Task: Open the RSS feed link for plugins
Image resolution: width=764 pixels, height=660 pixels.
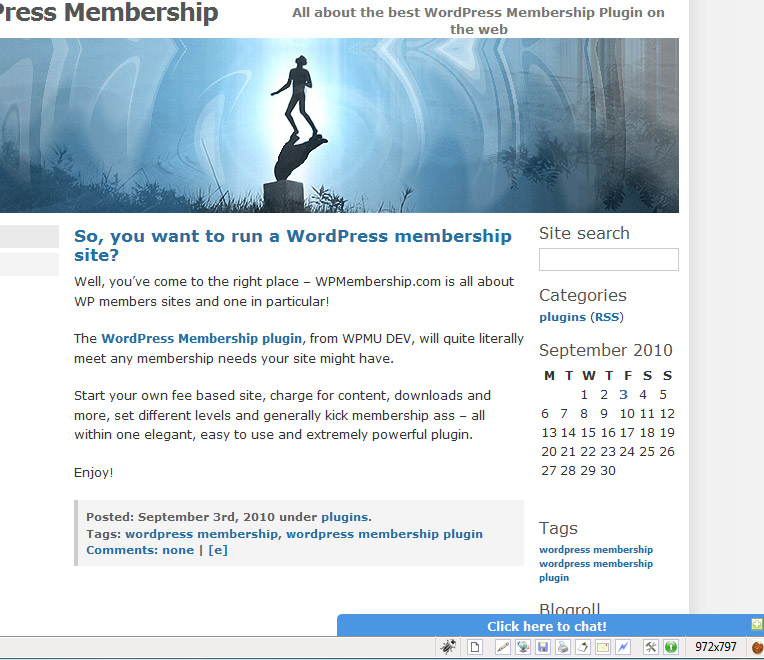Action: 607,317
